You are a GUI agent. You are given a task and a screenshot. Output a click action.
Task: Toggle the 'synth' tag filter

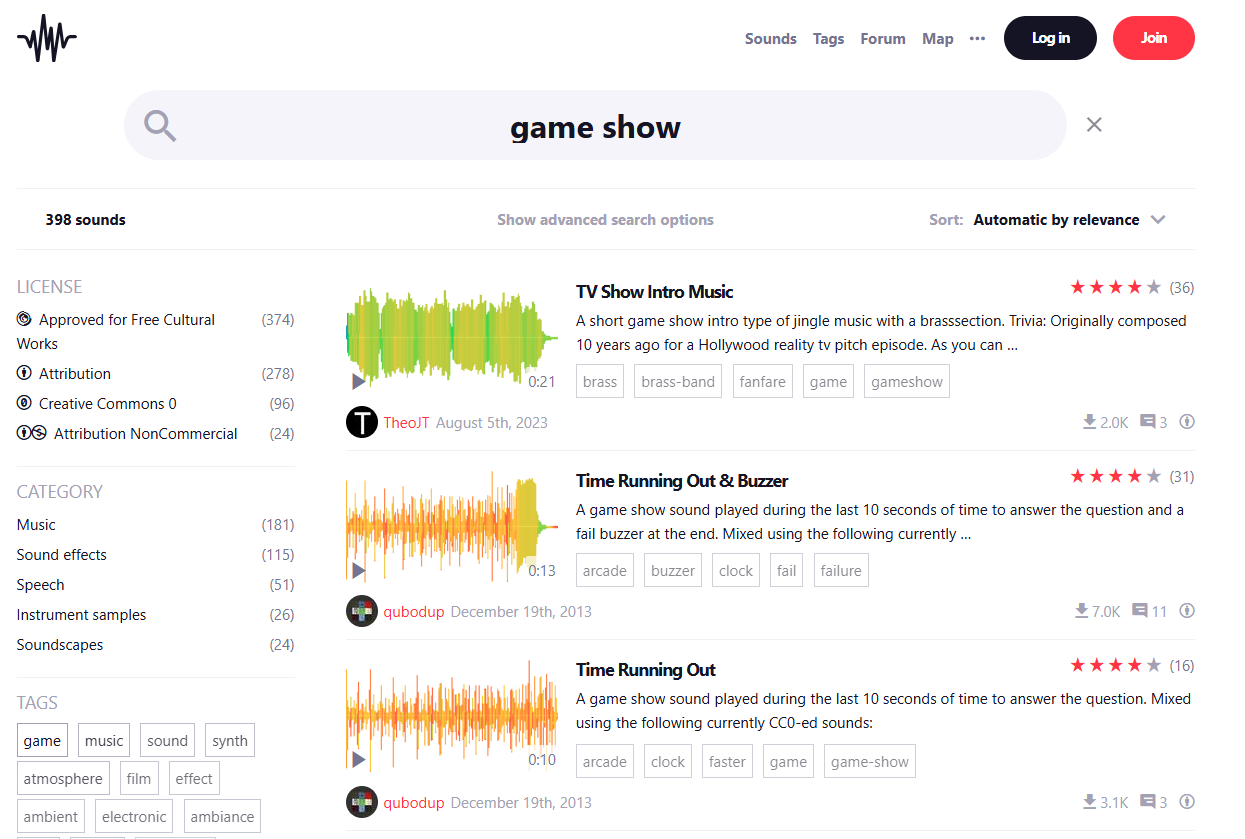coord(230,741)
